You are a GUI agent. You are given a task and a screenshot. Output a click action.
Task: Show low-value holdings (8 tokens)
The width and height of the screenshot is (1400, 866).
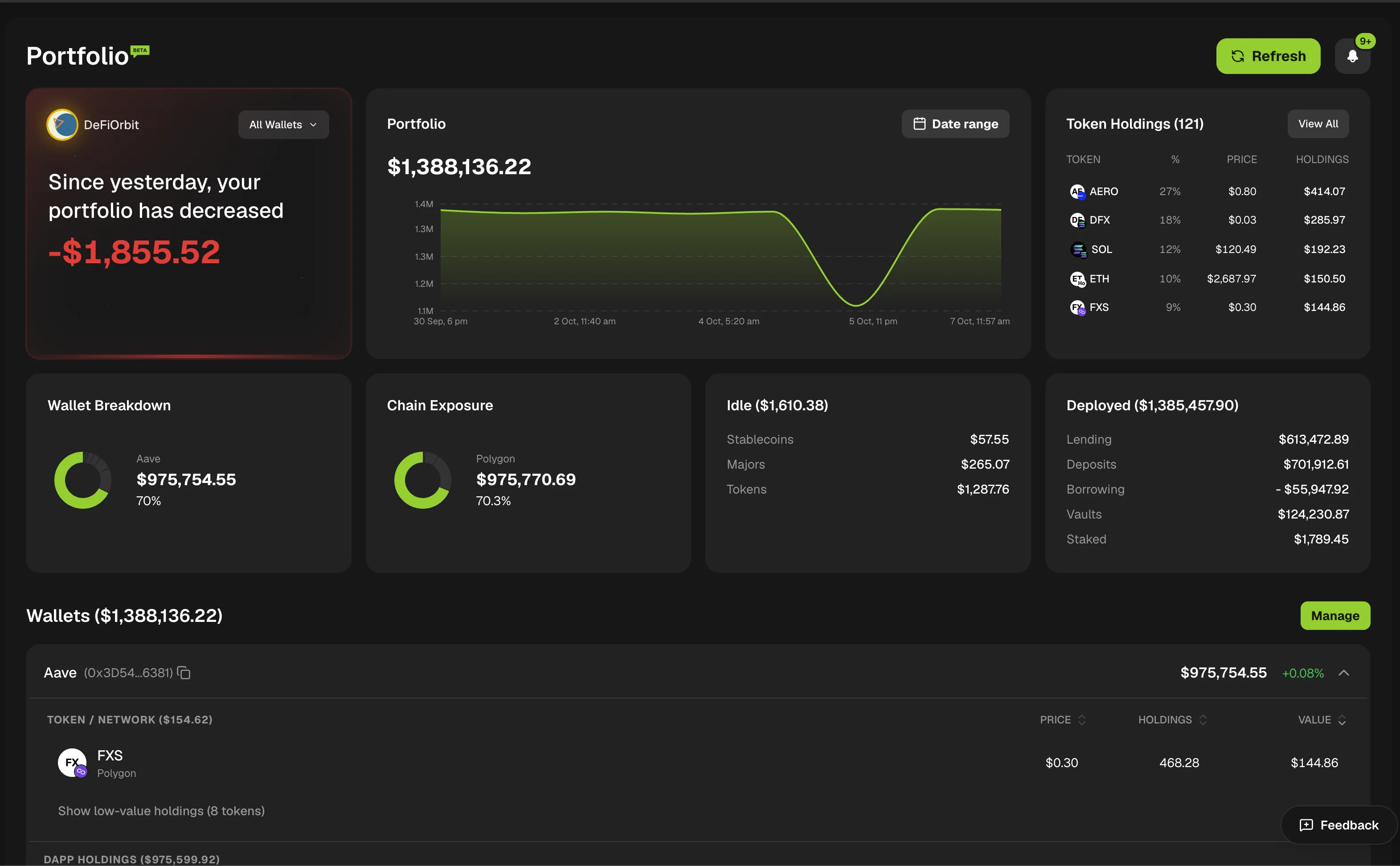point(161,810)
